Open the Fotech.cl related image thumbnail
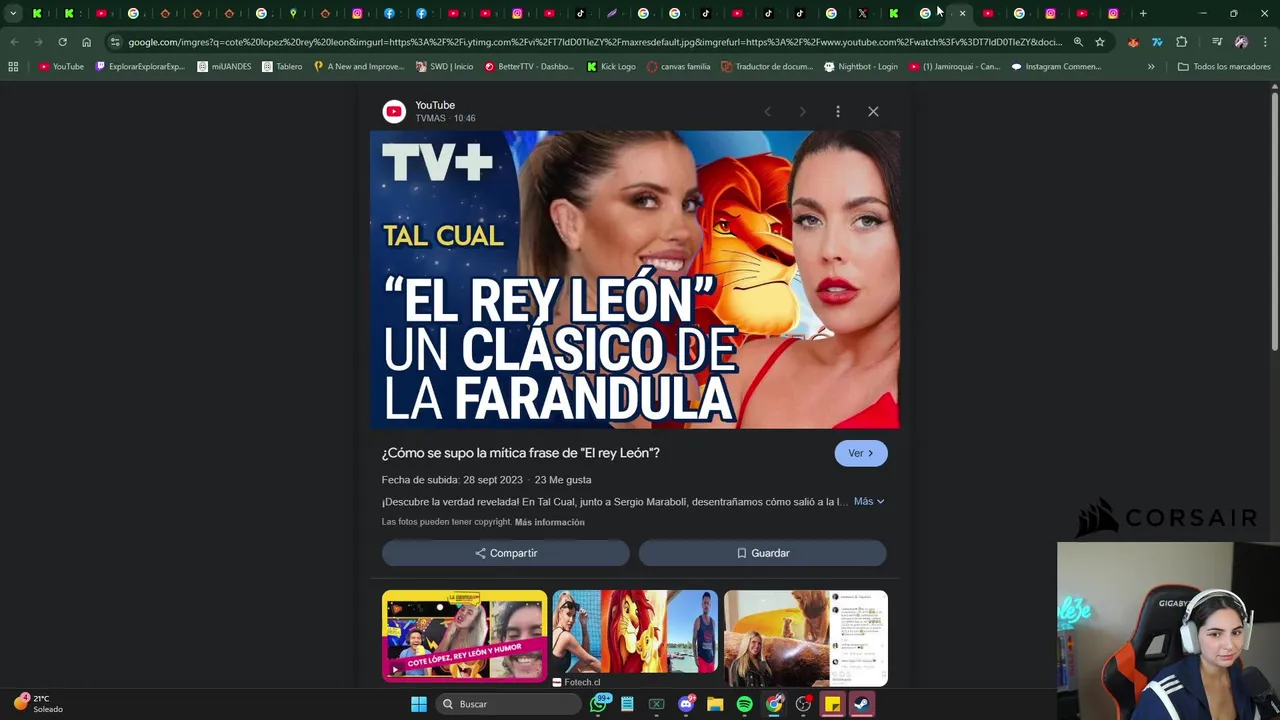1280x720 pixels. [635, 631]
